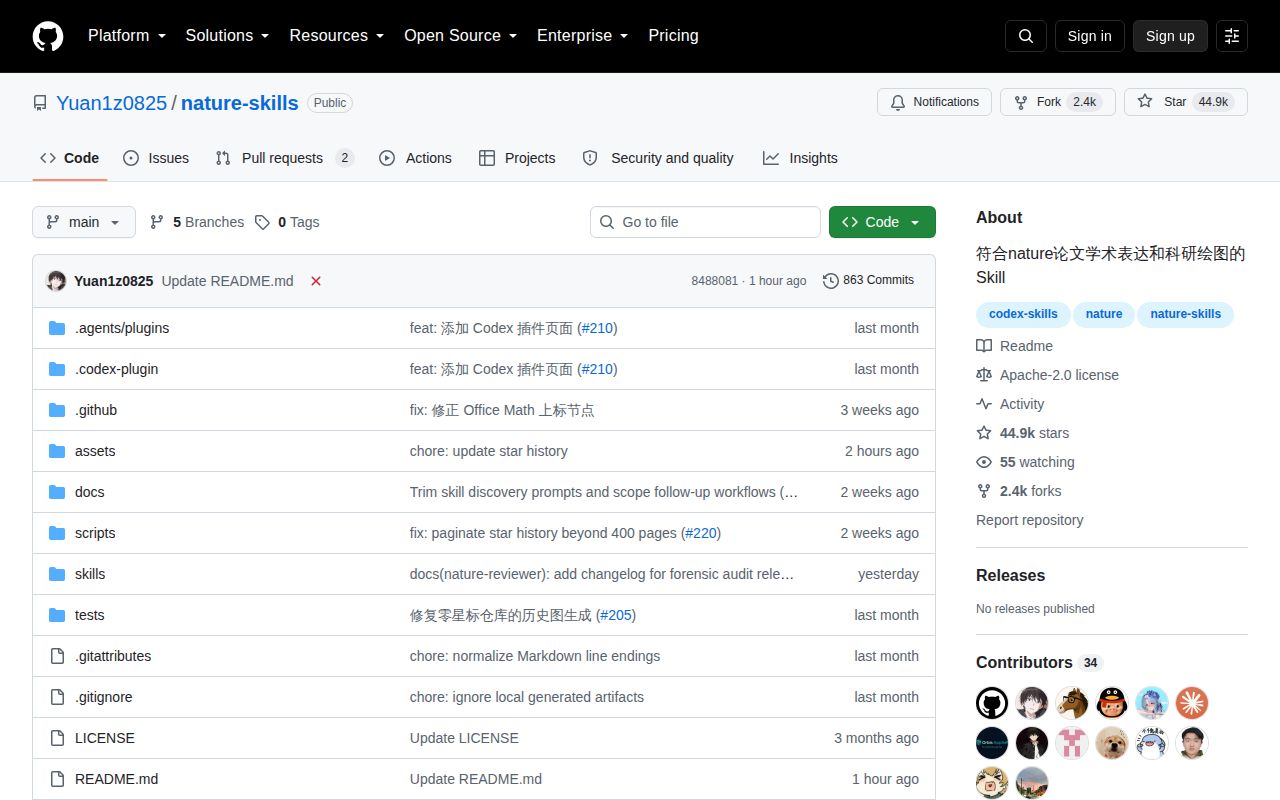Viewport: 1280px width, 800px height.
Task: Open the Contributors 34 heading link
Action: (1038, 662)
